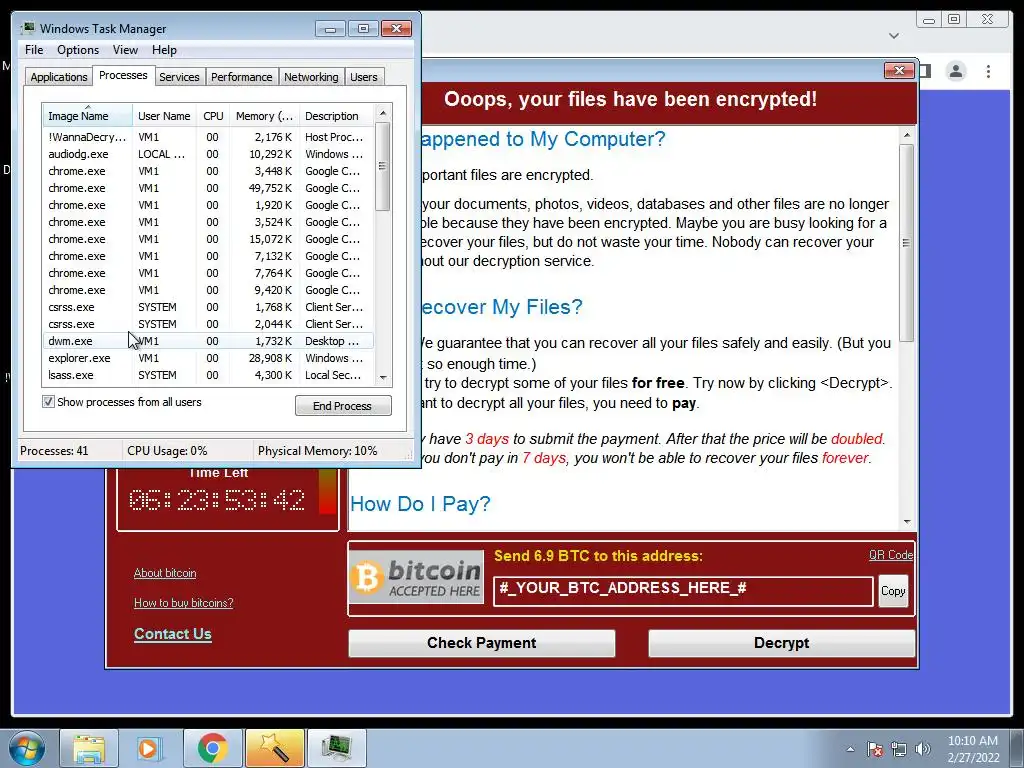Sort processes by CPU column
This screenshot has width=1024, height=768.
(x=213, y=116)
